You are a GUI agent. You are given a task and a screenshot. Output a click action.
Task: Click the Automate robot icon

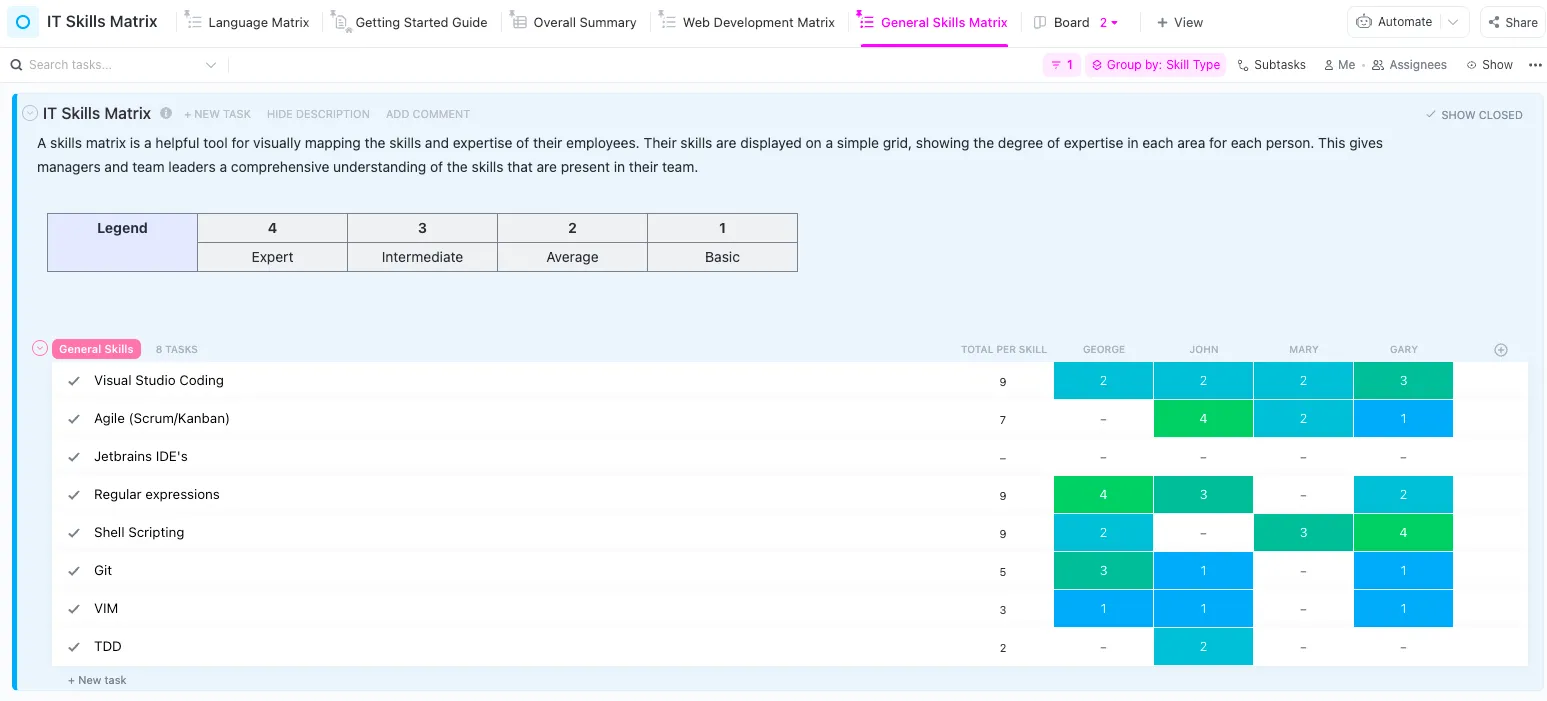coord(1364,22)
